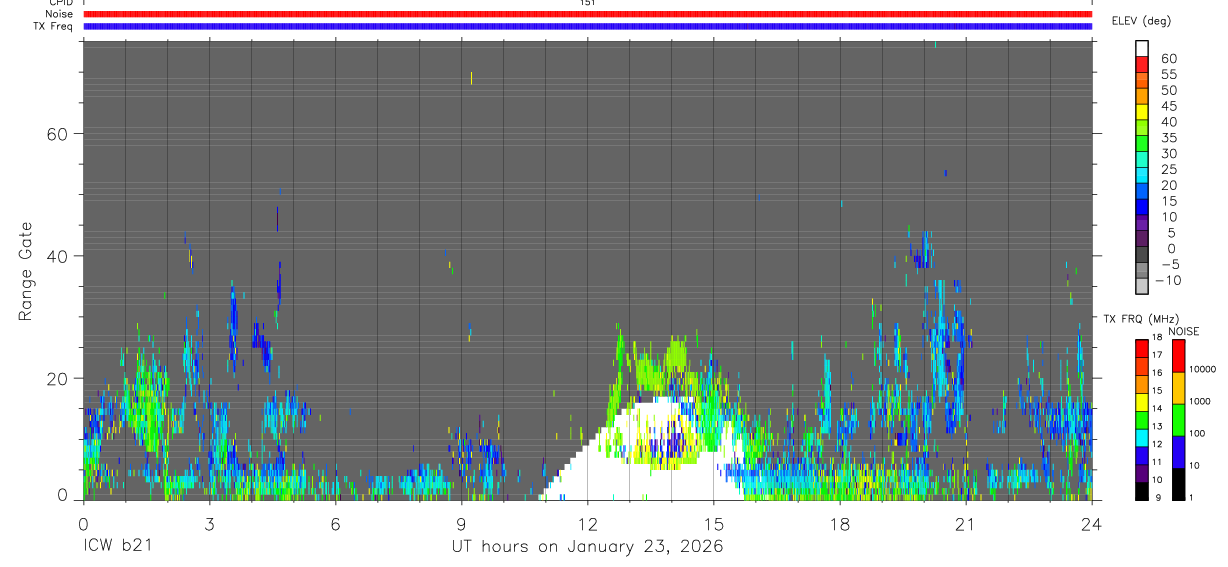Click the "12" tick on the time axis
1228x567 pixels.
point(587,523)
